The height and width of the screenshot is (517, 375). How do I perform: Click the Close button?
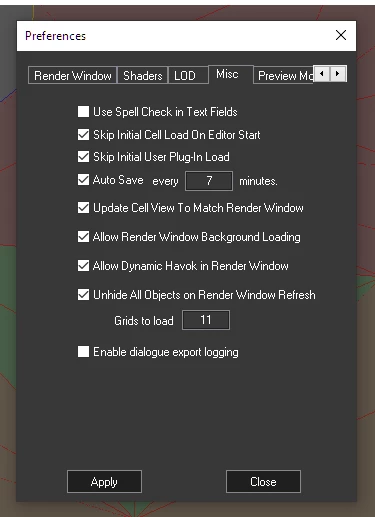[x=263, y=481]
